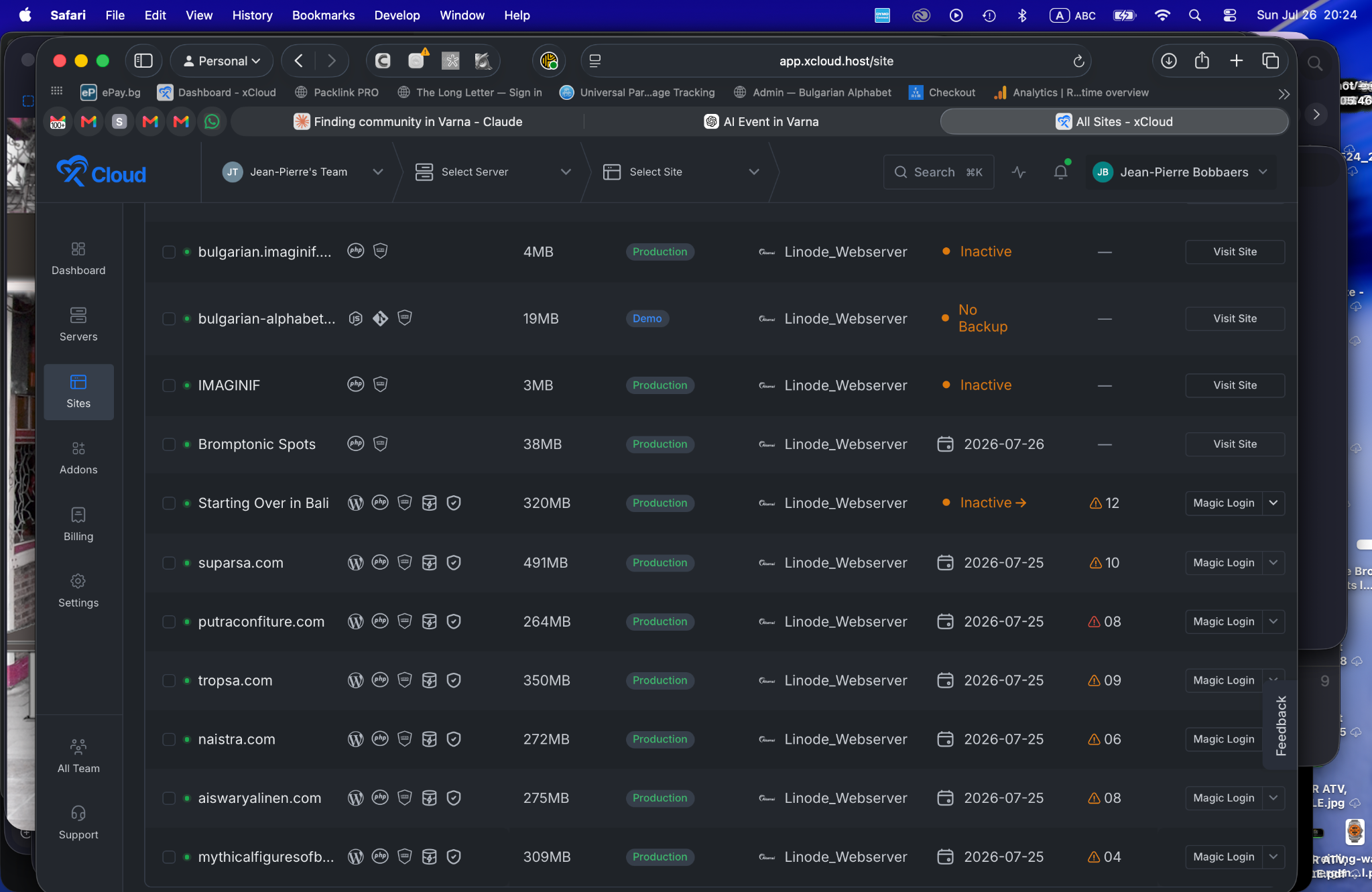Open the Dashboard sidebar section
The width and height of the screenshot is (1372, 892).
[x=78, y=259]
